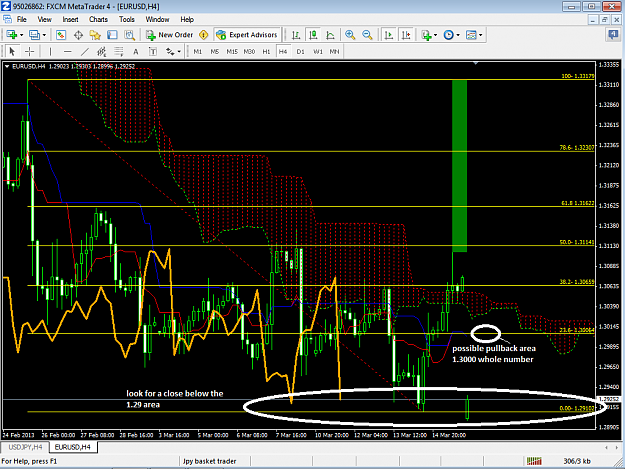Select the Text tool A icon
625x469 pixels.
[136, 51]
